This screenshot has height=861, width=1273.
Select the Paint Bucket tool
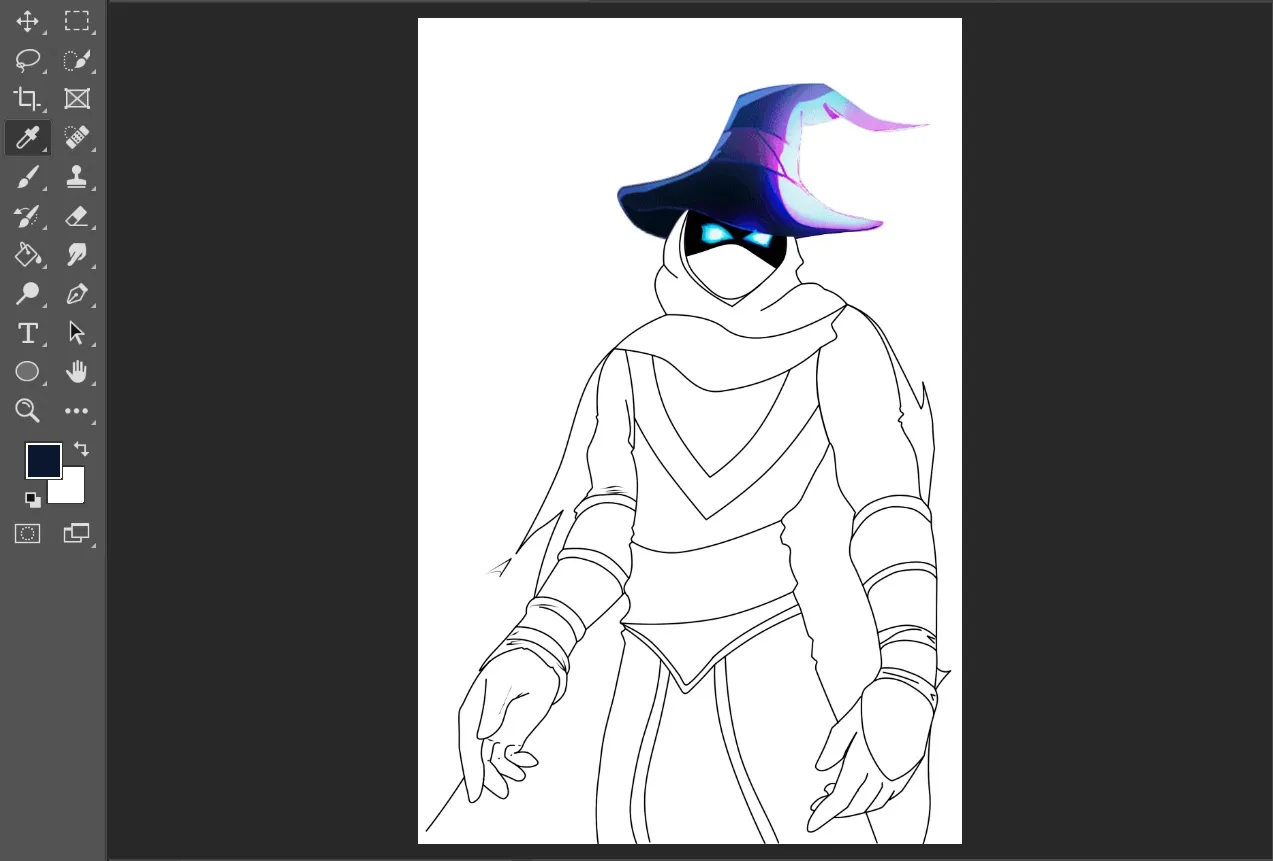click(27, 255)
